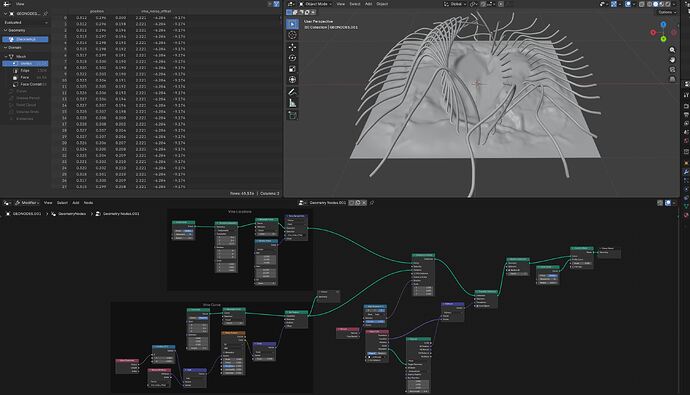690x395 pixels.
Task: Click the Geometry Nodes.001 name field
Action: 329,203
